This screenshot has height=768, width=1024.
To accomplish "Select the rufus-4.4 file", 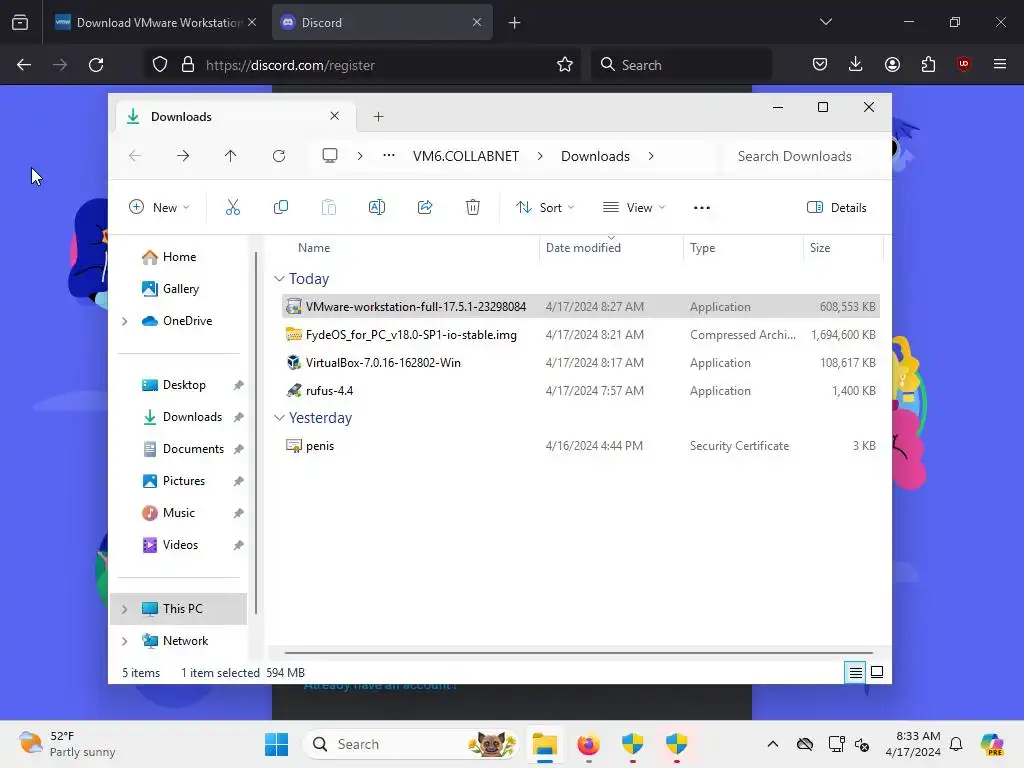I will 581,391.
